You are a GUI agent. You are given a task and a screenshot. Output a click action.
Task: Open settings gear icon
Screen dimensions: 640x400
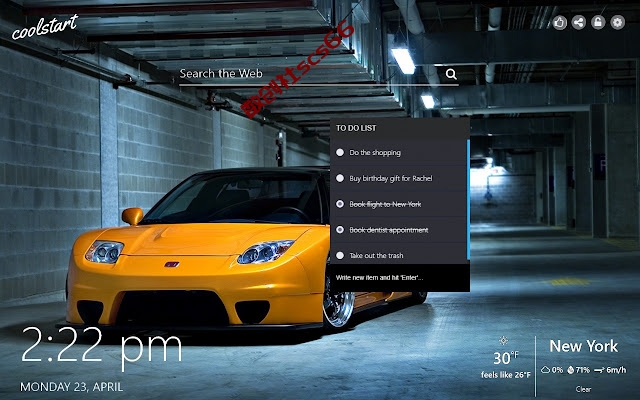[618, 22]
